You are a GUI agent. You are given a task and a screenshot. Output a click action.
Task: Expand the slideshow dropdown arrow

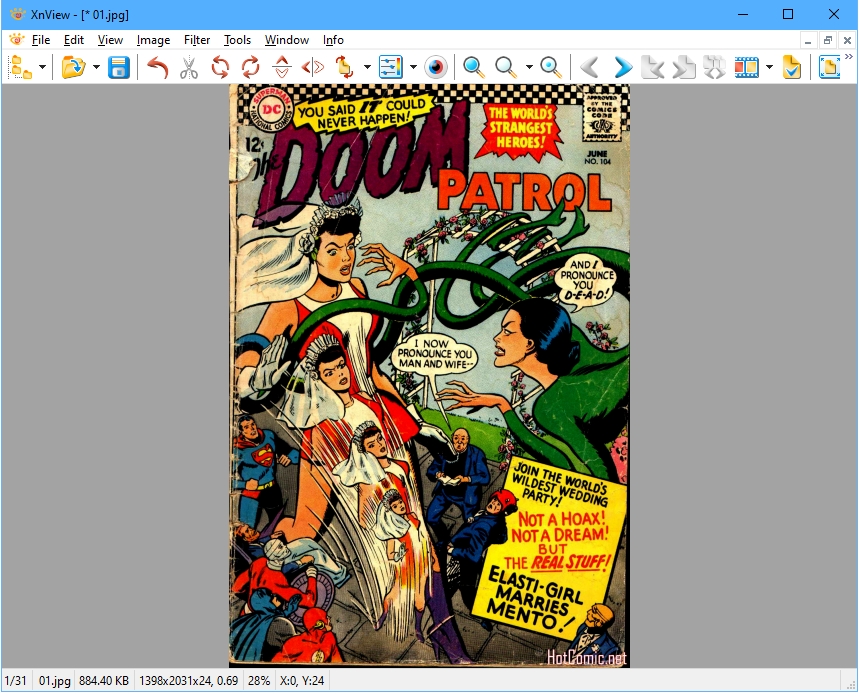coord(769,67)
